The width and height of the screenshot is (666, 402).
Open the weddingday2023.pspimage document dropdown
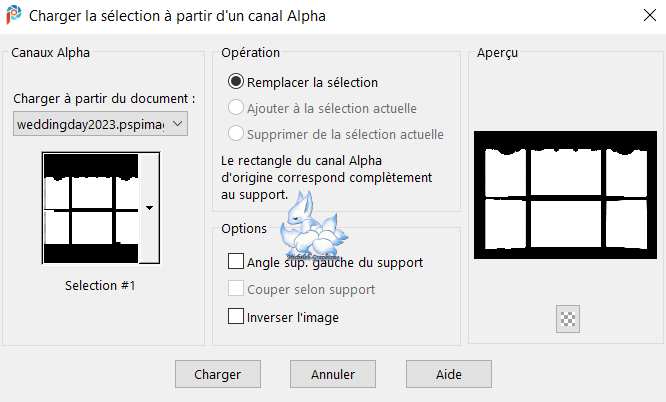click(100, 124)
